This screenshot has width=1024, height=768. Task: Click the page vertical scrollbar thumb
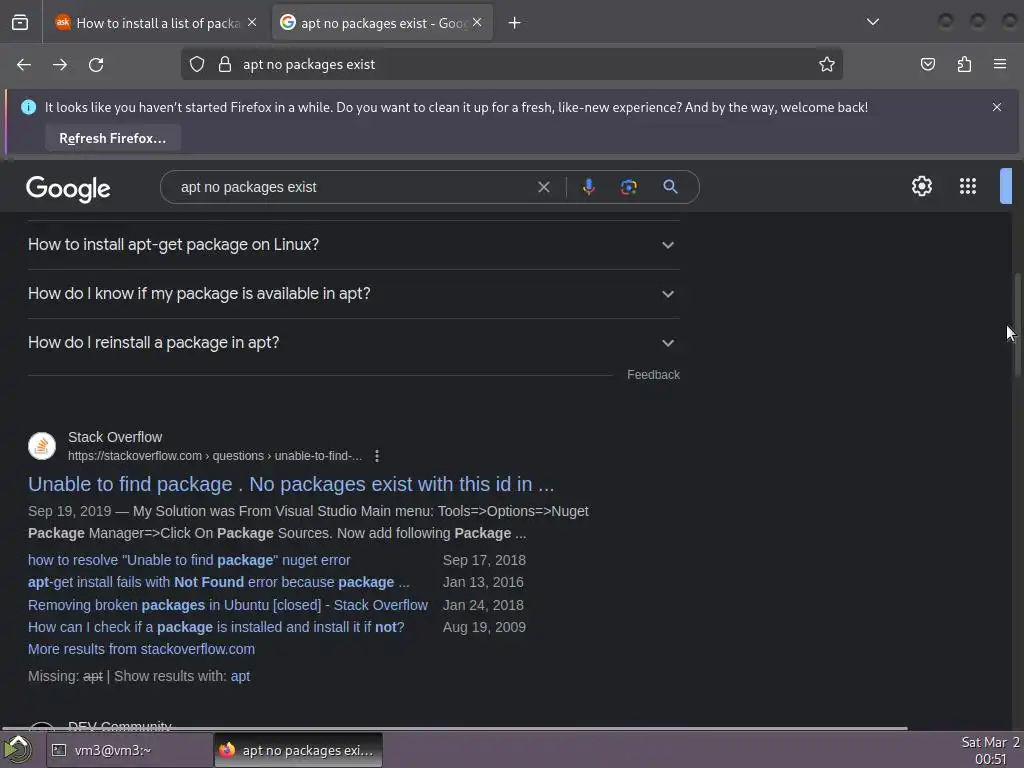click(x=1017, y=325)
